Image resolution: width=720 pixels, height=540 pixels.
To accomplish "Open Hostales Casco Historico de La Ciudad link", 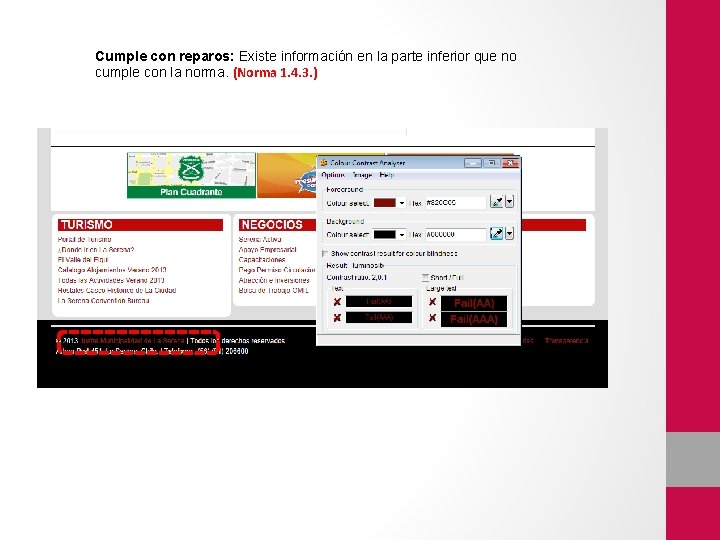I will pos(117,290).
